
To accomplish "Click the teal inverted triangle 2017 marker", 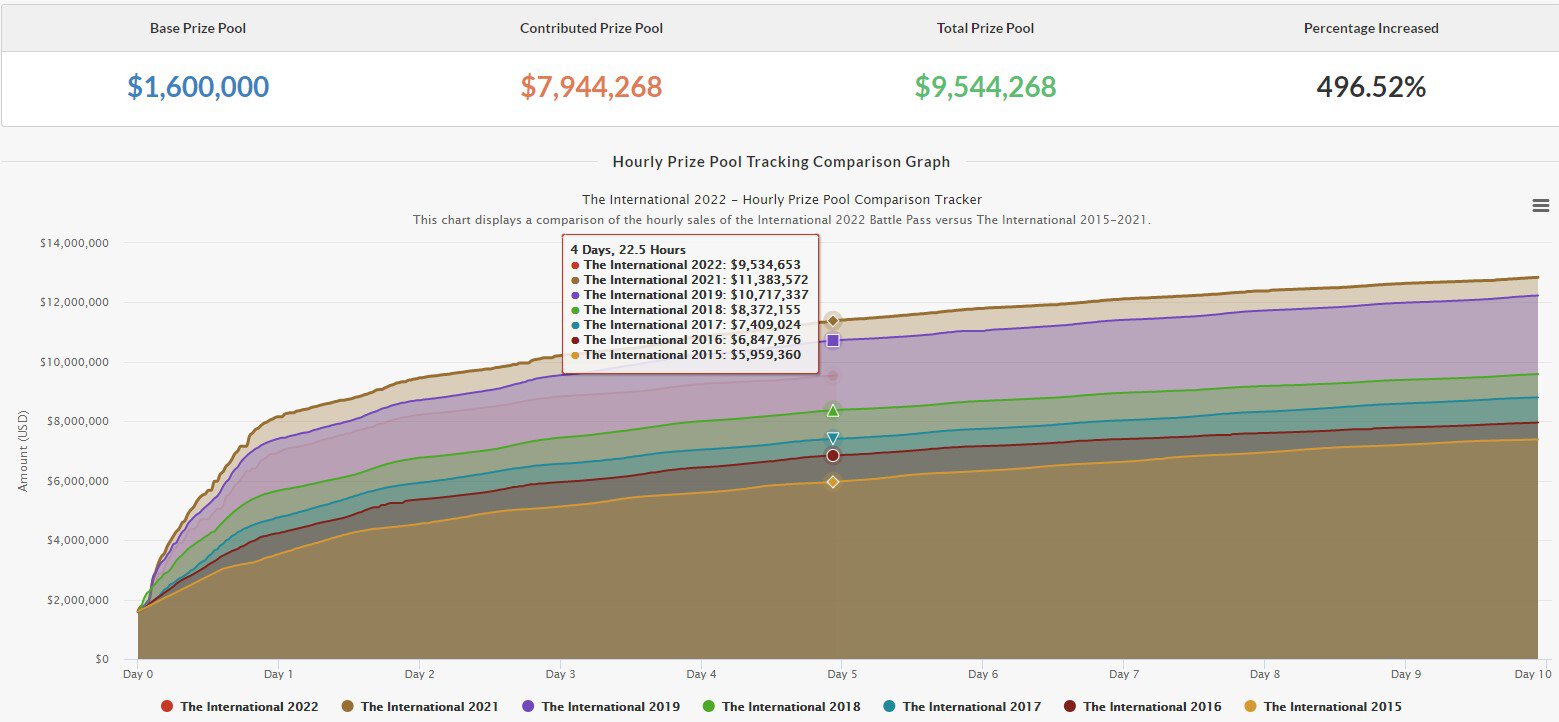I will pos(833,438).
